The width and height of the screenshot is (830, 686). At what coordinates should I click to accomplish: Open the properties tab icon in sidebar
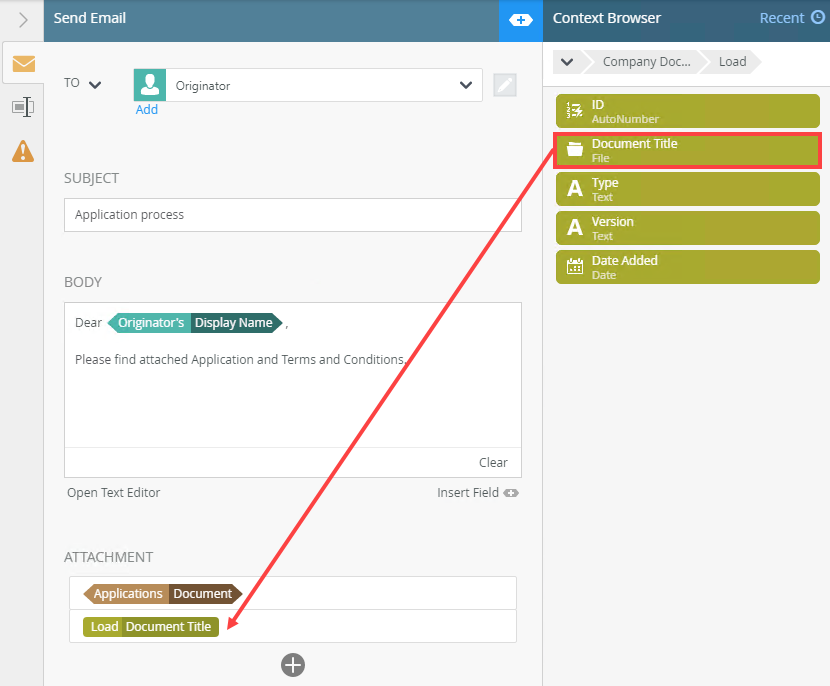22,107
